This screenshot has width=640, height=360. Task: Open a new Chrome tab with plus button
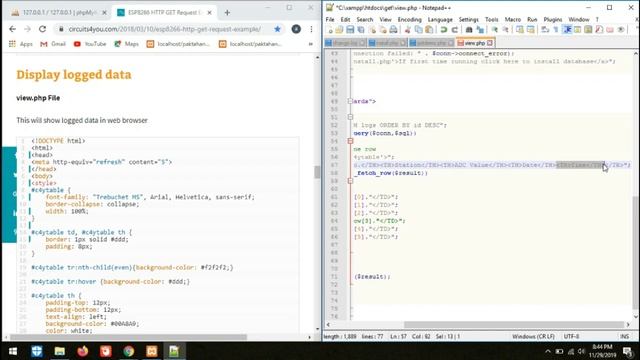pos(227,13)
